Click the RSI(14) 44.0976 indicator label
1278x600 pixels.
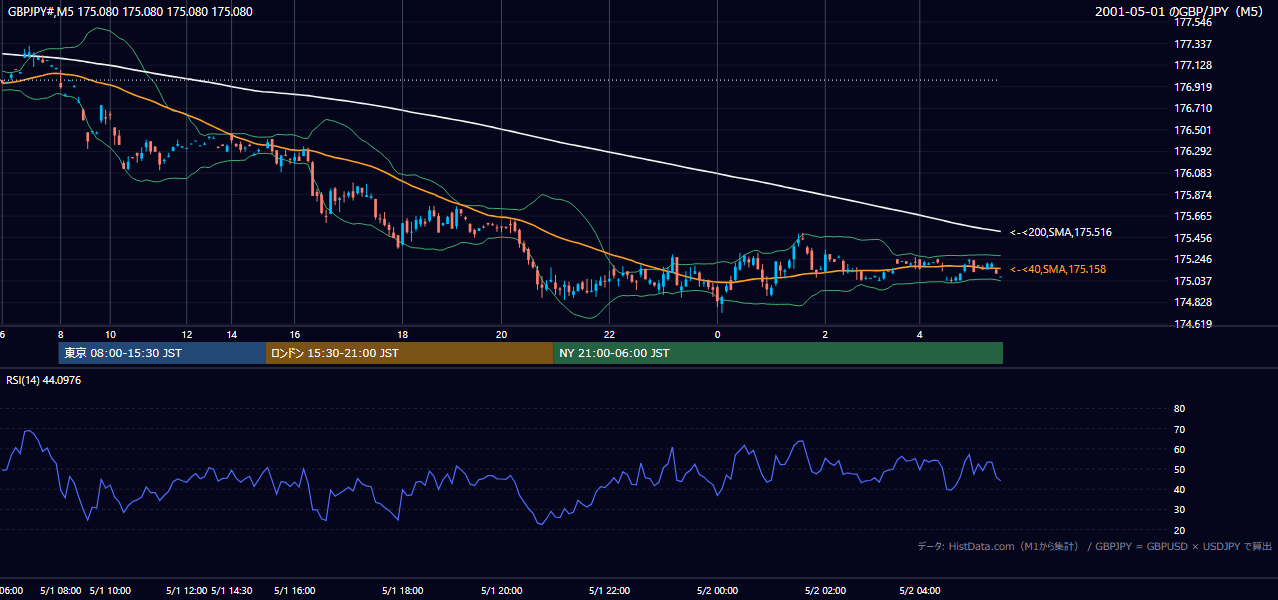click(44, 380)
